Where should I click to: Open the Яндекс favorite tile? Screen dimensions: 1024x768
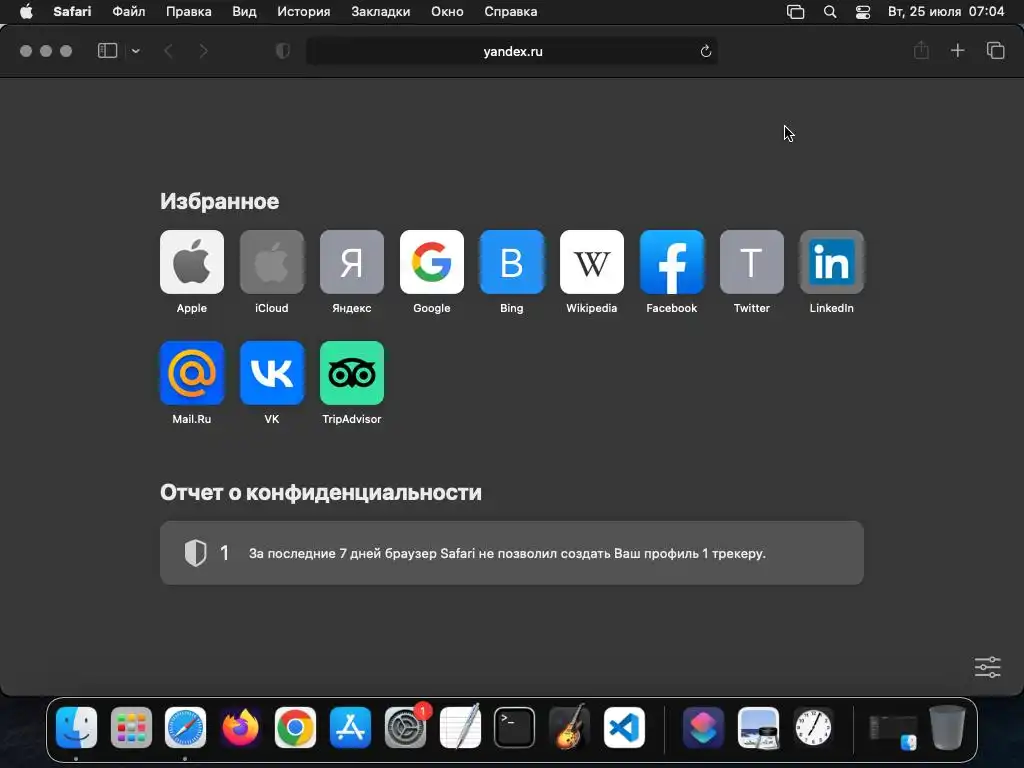[351, 262]
